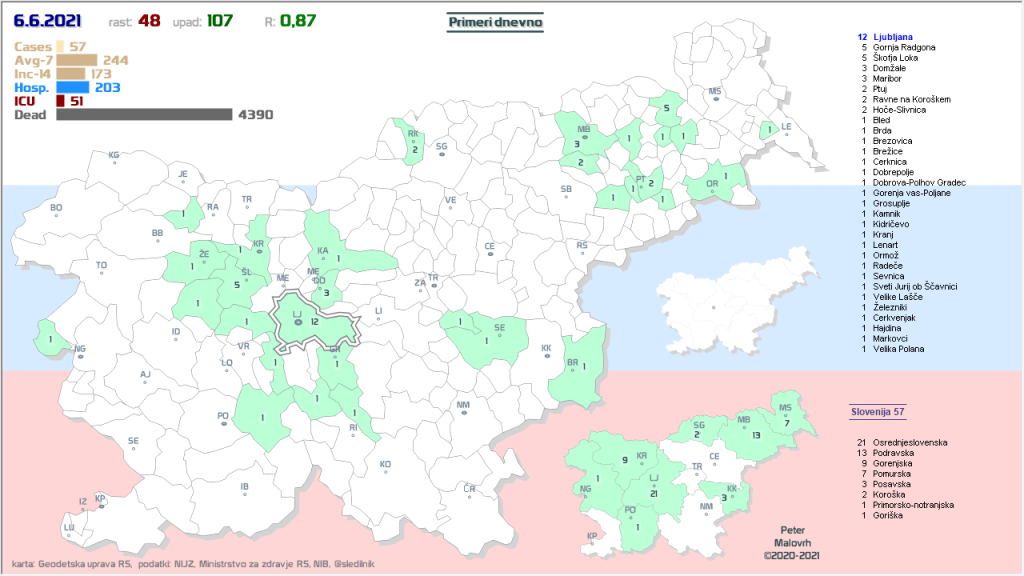This screenshot has width=1024, height=576.
Task: Click Ljubljana in the municipality list
Action: click(x=896, y=37)
